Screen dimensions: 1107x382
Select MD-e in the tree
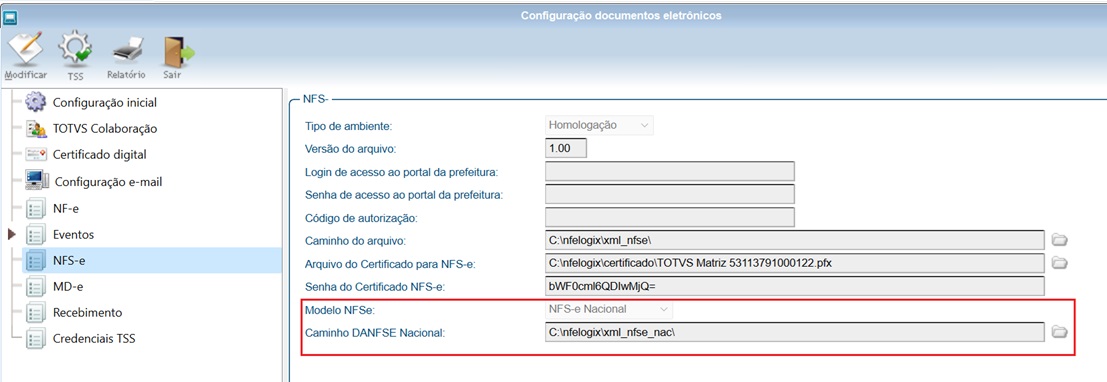(68, 287)
